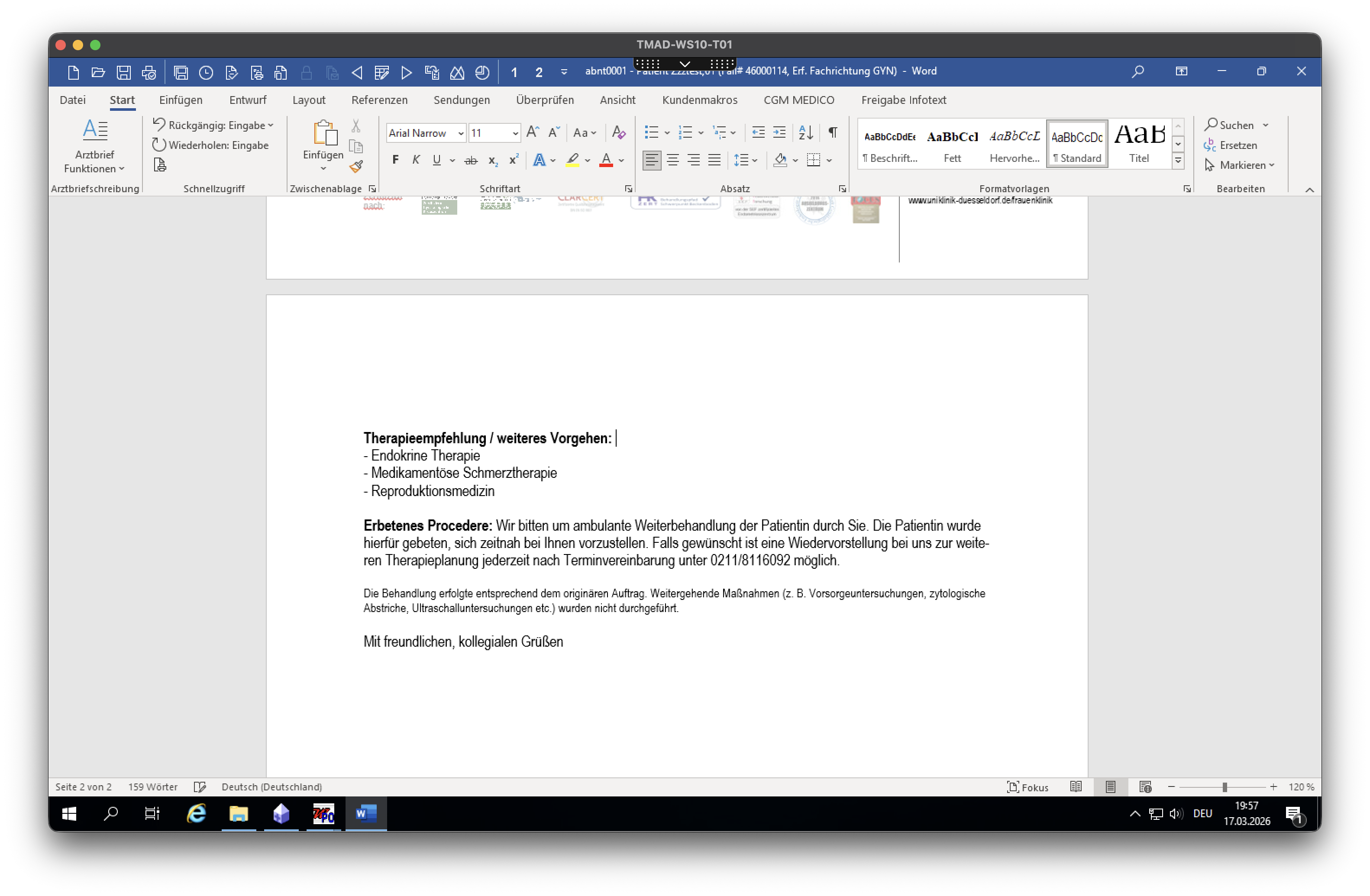1370x896 pixels.
Task: Click the Clear Formatting eraser icon
Action: (x=619, y=132)
